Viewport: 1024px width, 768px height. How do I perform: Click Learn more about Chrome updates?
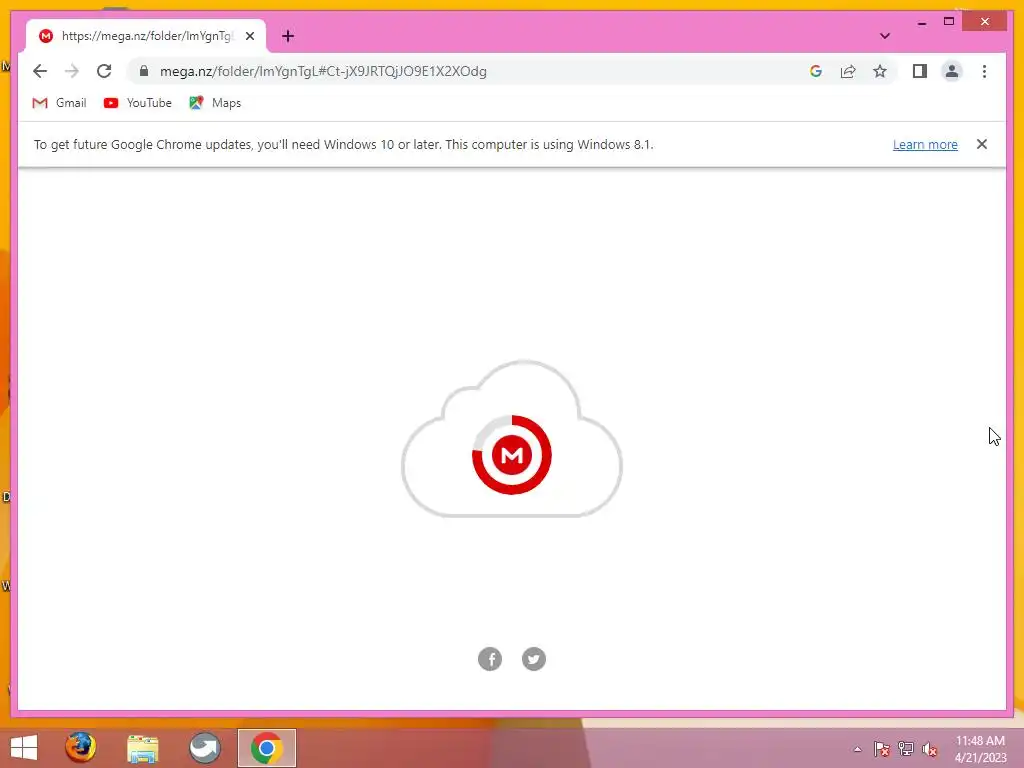coord(925,144)
